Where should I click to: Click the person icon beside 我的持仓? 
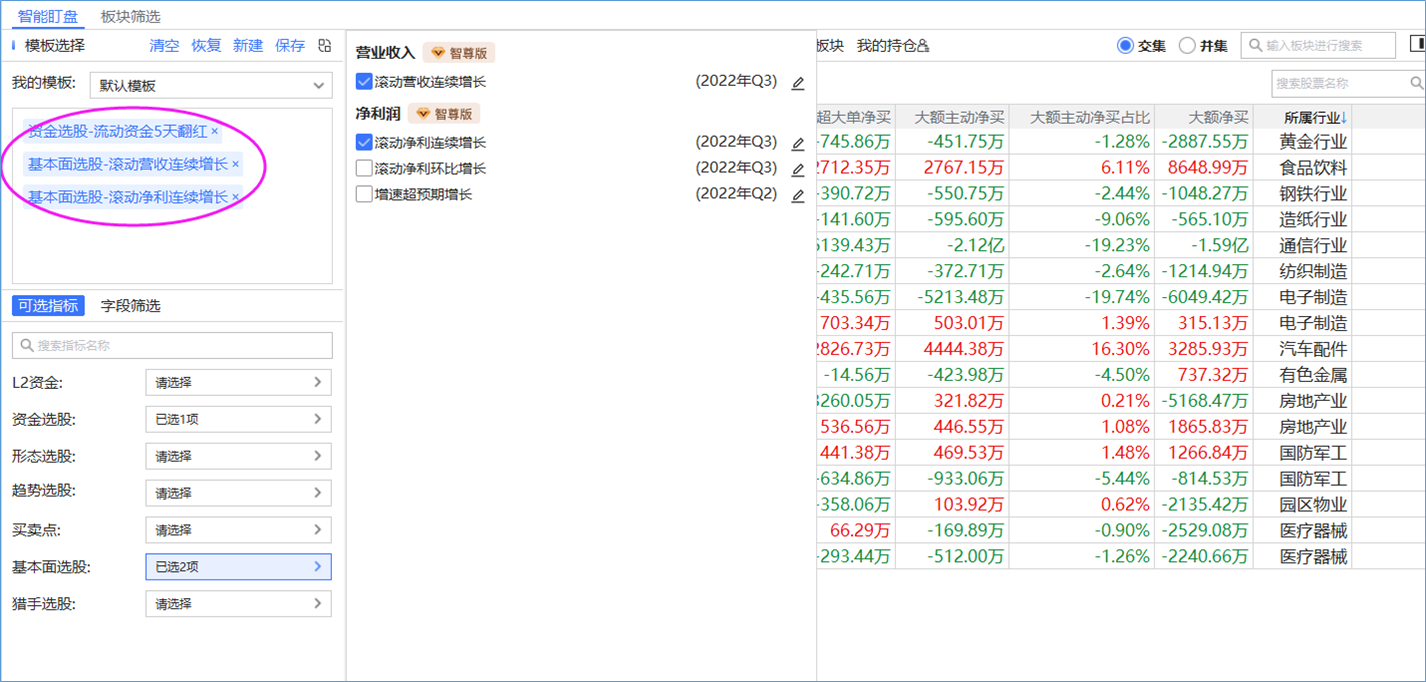pos(923,45)
